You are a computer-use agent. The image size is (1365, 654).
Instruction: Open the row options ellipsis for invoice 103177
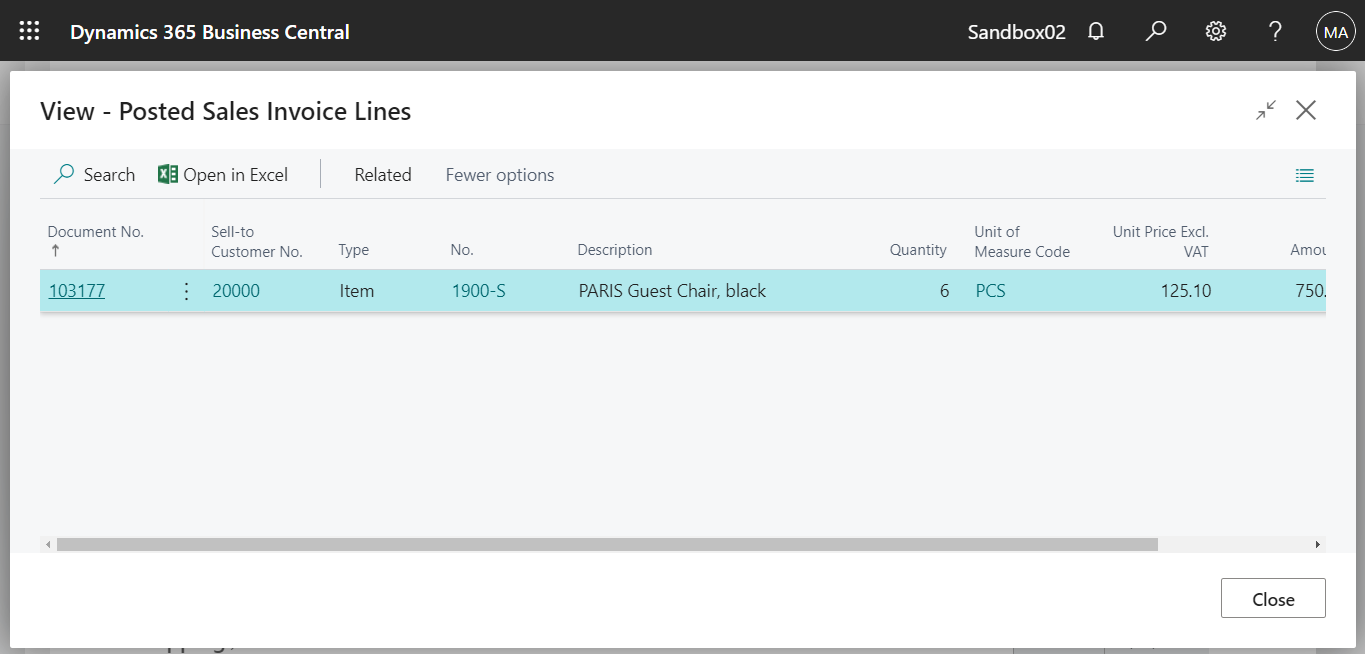pos(186,290)
